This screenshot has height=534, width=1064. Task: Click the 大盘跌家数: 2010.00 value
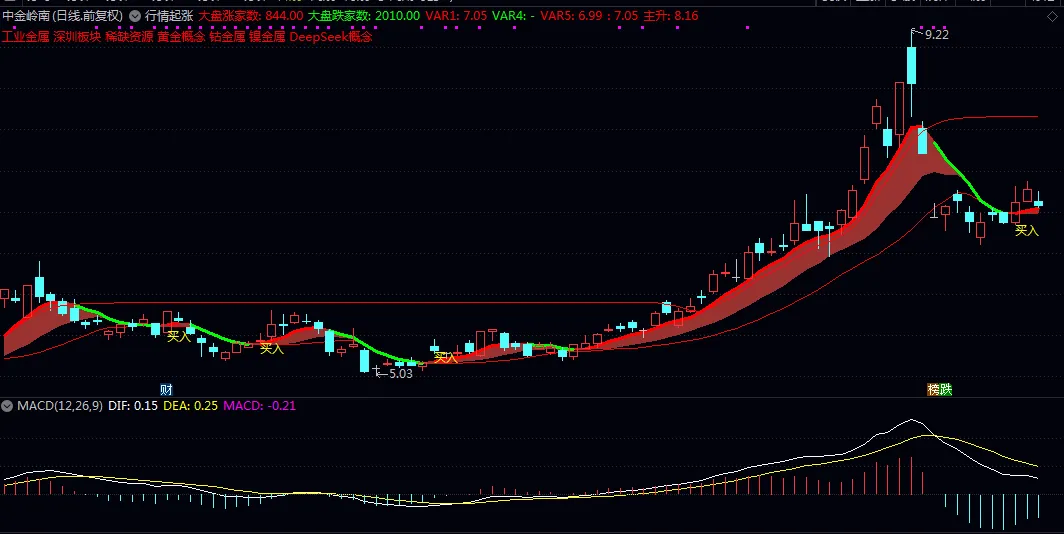pos(364,16)
